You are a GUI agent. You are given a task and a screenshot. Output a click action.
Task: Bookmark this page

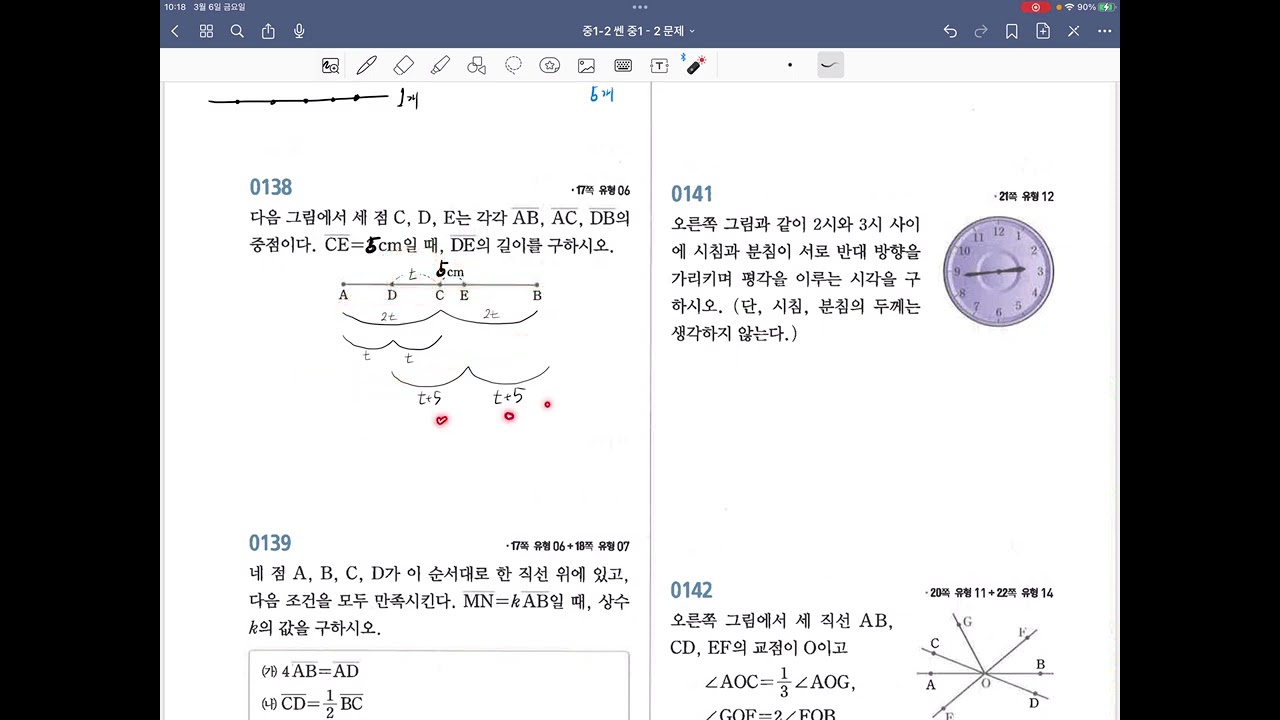pyautogui.click(x=1012, y=31)
